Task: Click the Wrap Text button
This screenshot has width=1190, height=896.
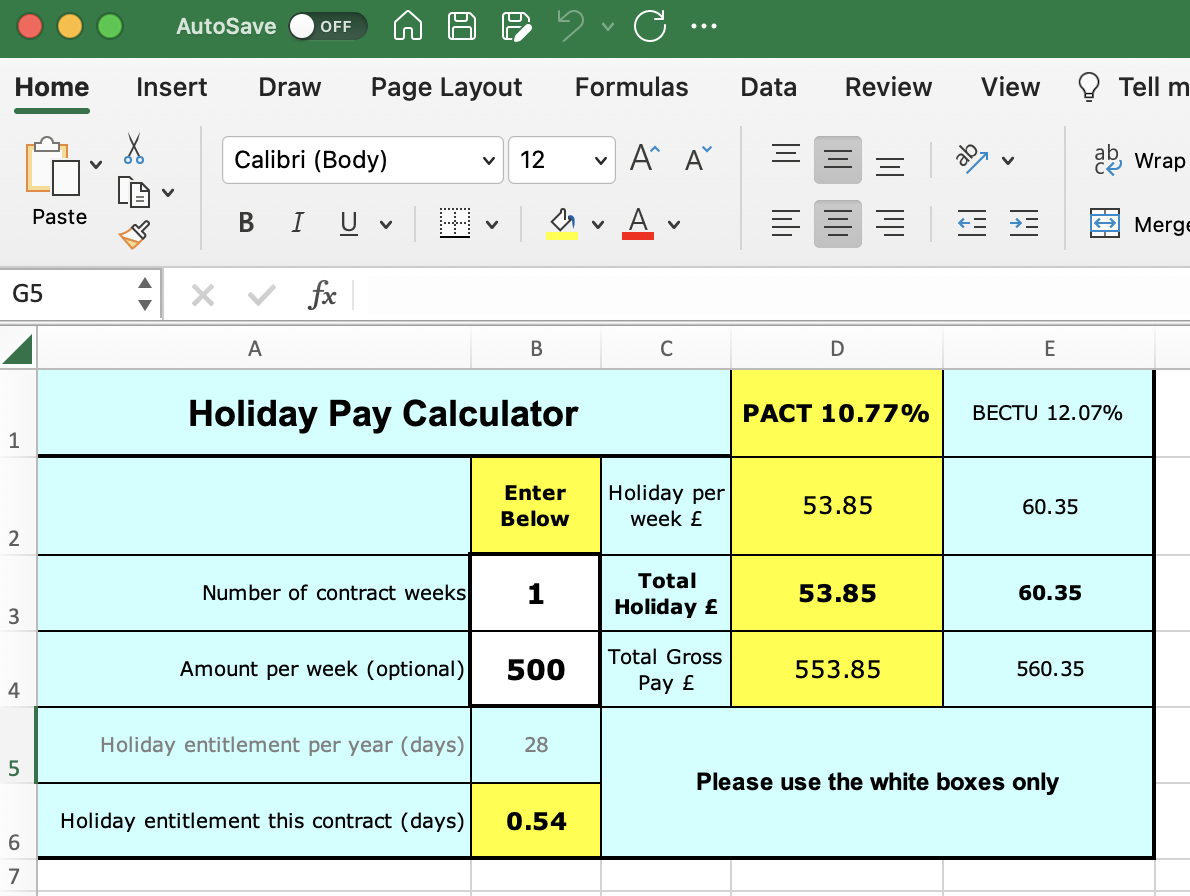Action: click(x=1140, y=160)
